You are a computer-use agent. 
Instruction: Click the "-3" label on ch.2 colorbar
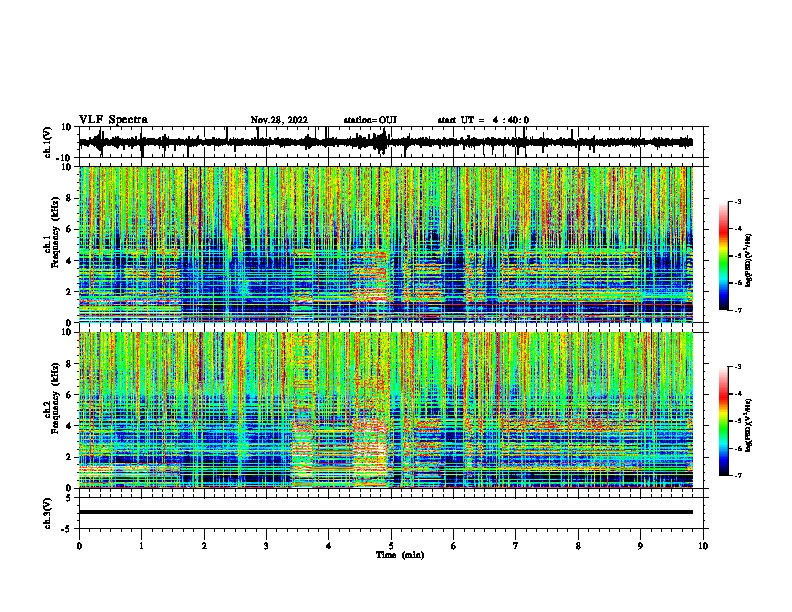(x=737, y=367)
